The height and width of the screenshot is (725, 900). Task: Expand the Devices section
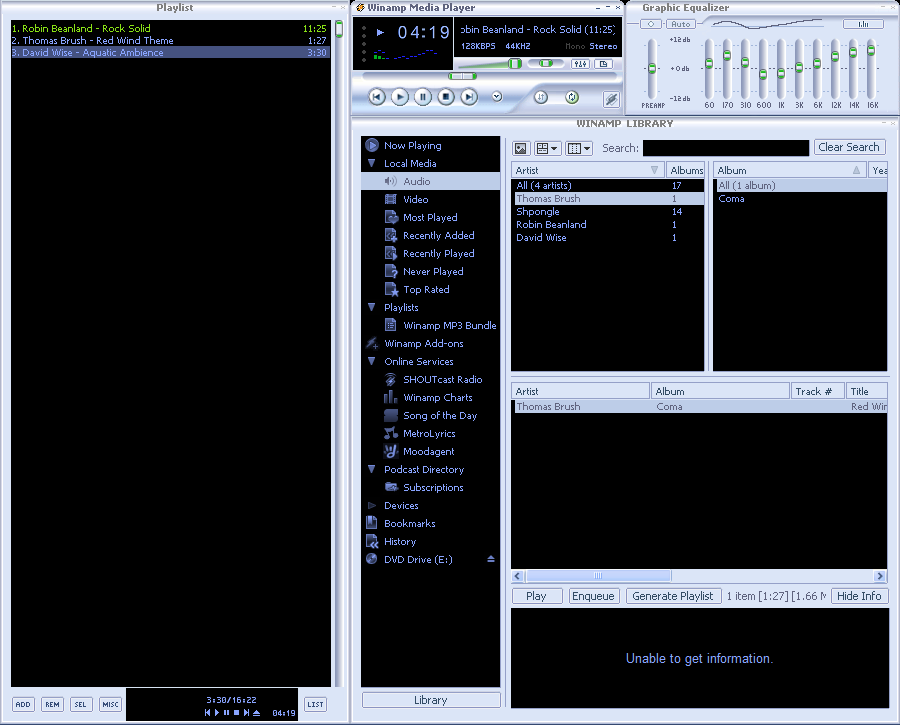(x=372, y=505)
